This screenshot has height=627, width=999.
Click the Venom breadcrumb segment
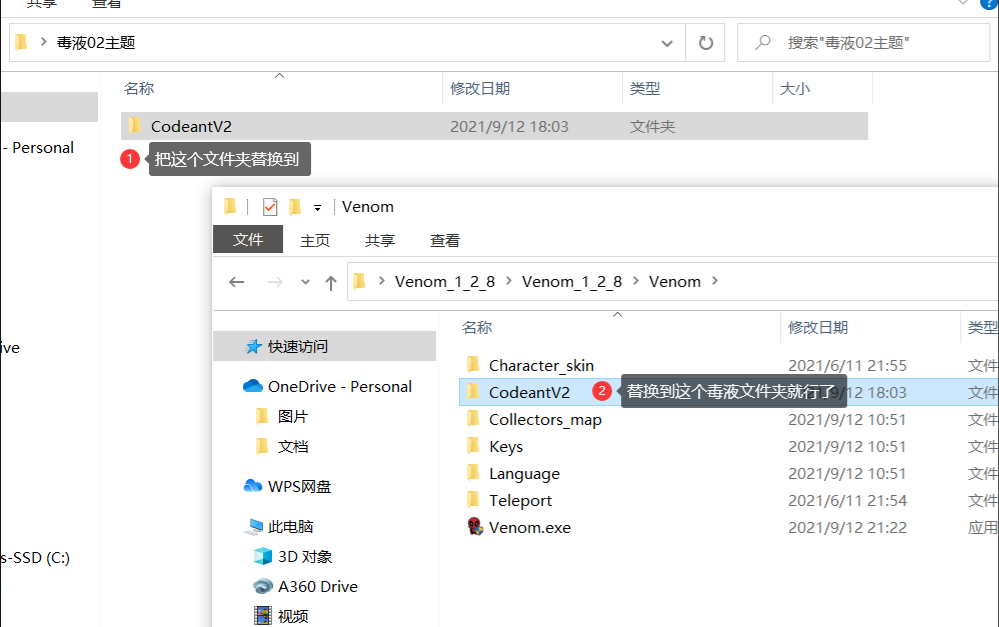[675, 282]
